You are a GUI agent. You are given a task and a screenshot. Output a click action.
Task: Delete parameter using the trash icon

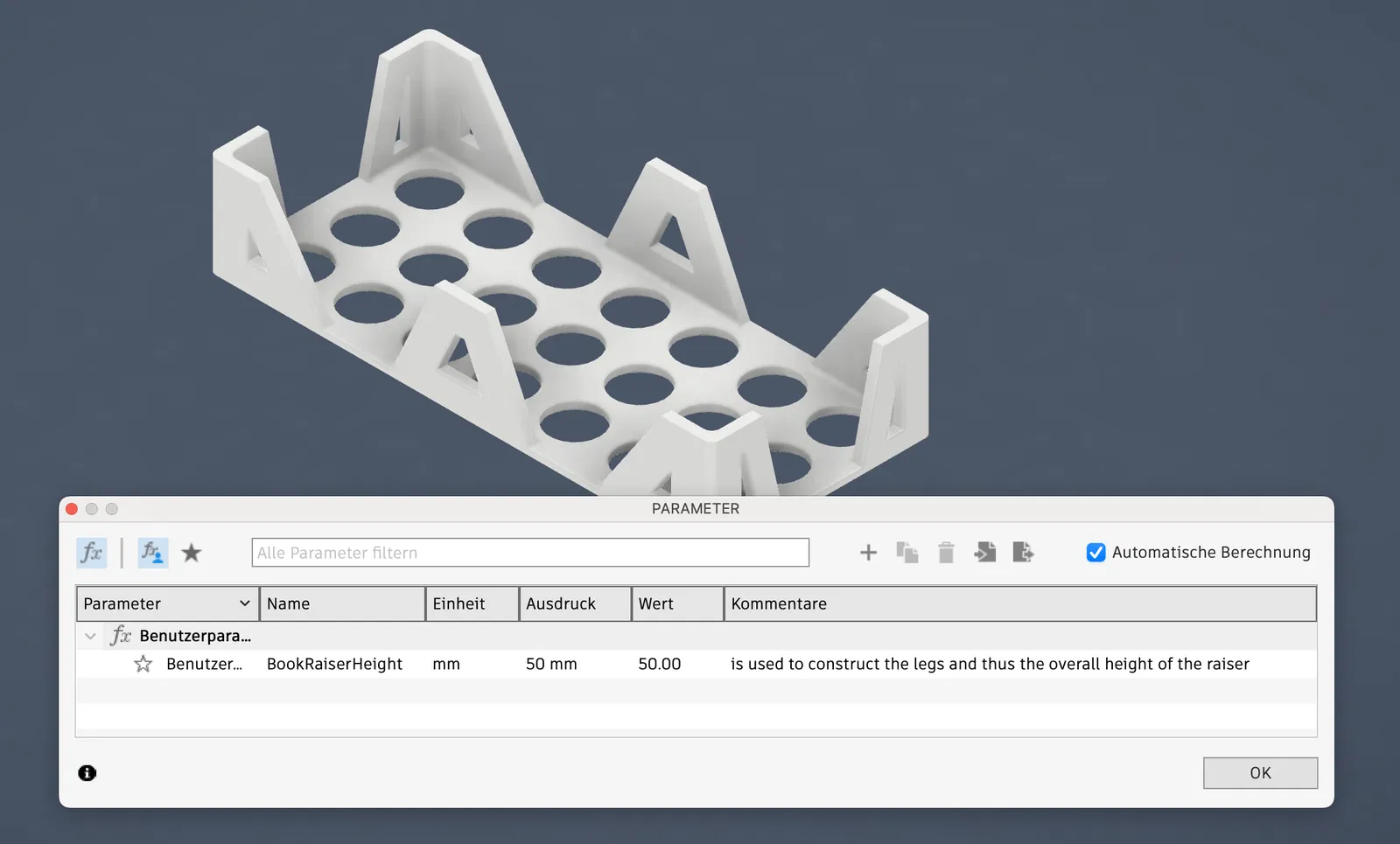point(946,553)
